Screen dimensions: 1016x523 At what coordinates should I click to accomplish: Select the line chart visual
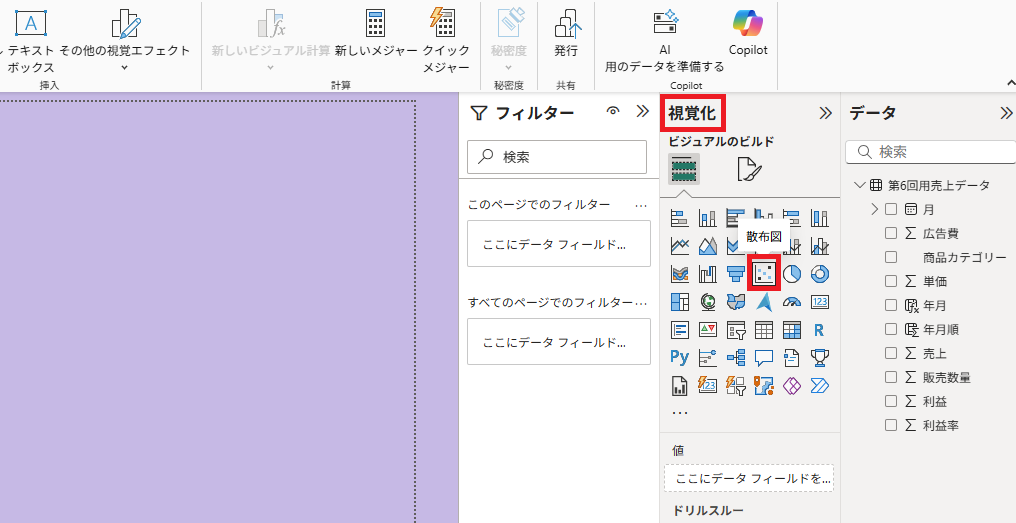679,246
